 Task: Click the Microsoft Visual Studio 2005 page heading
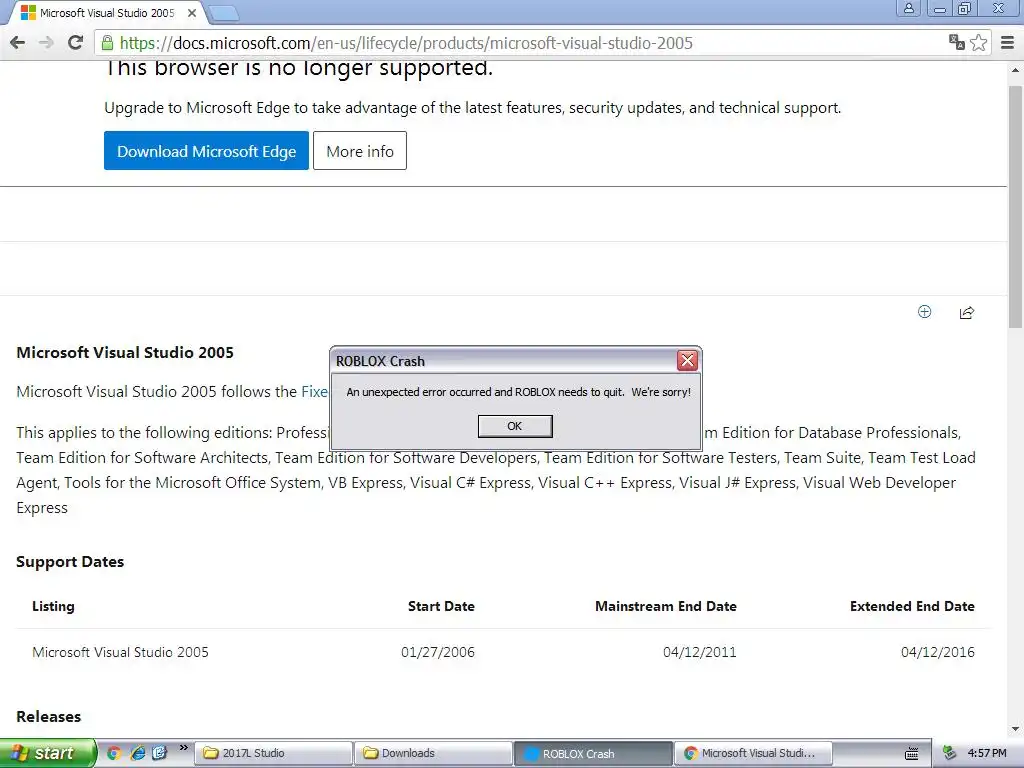point(125,353)
